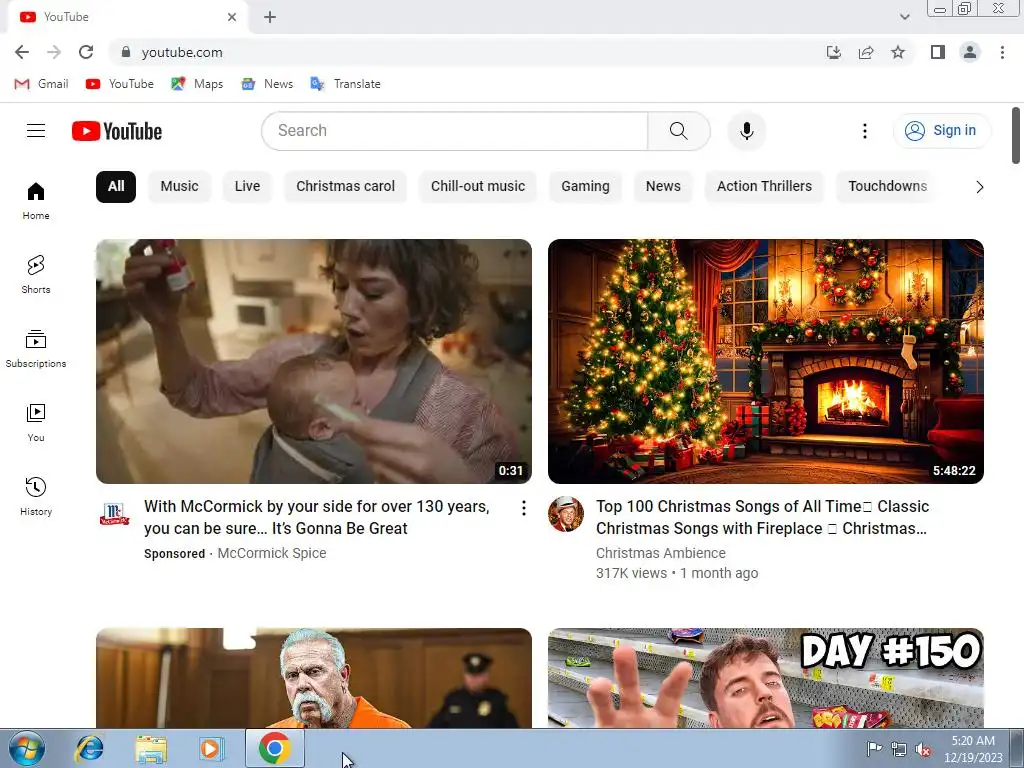Screen dimensions: 1024x768
Task: Select the Live filter chip
Action: (247, 187)
